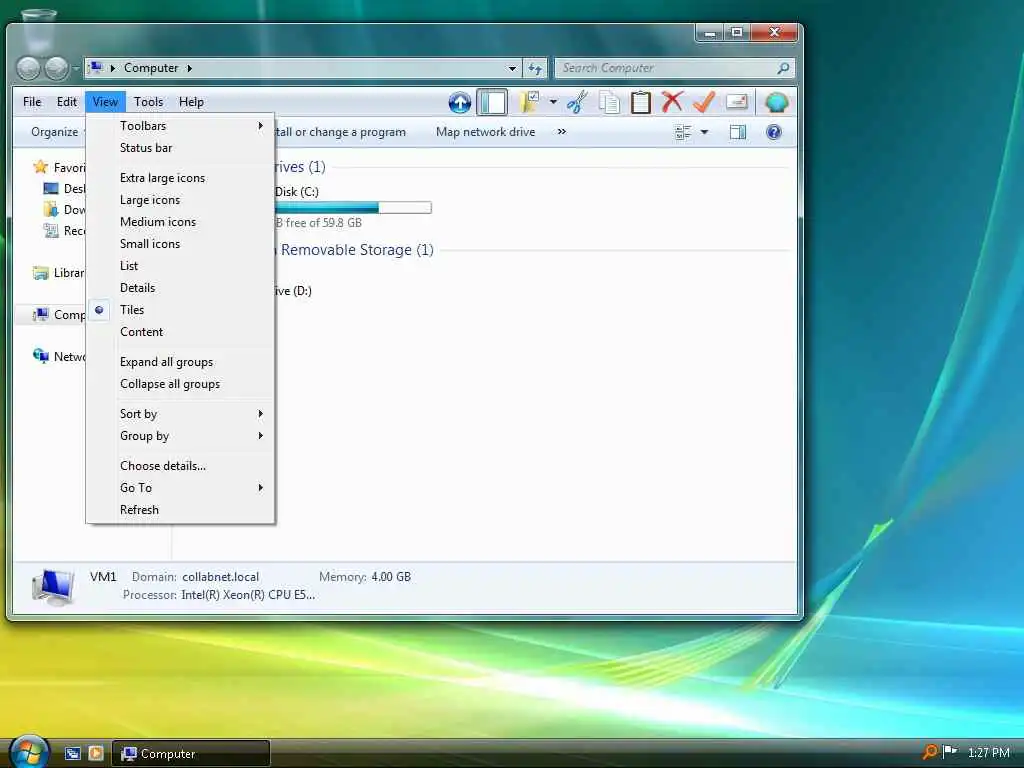
Task: Open the Help menu
Action: point(191,102)
